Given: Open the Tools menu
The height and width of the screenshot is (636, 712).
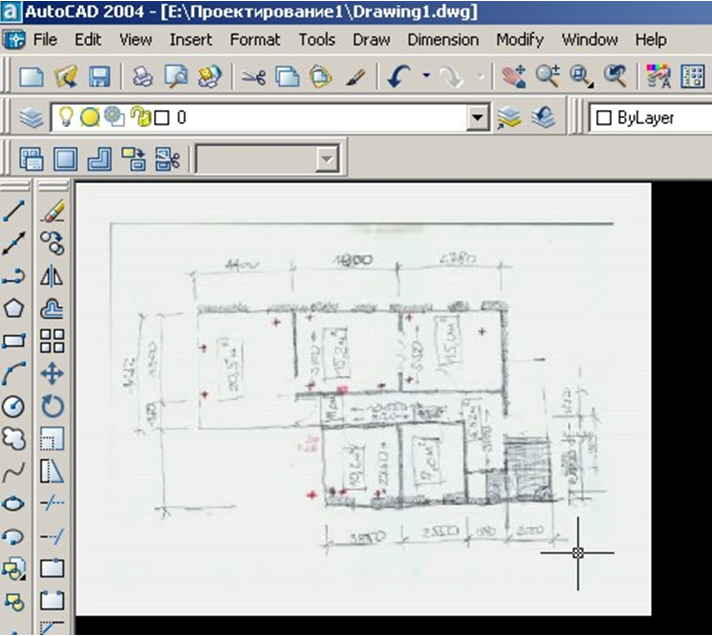Looking at the screenshot, I should coord(317,40).
